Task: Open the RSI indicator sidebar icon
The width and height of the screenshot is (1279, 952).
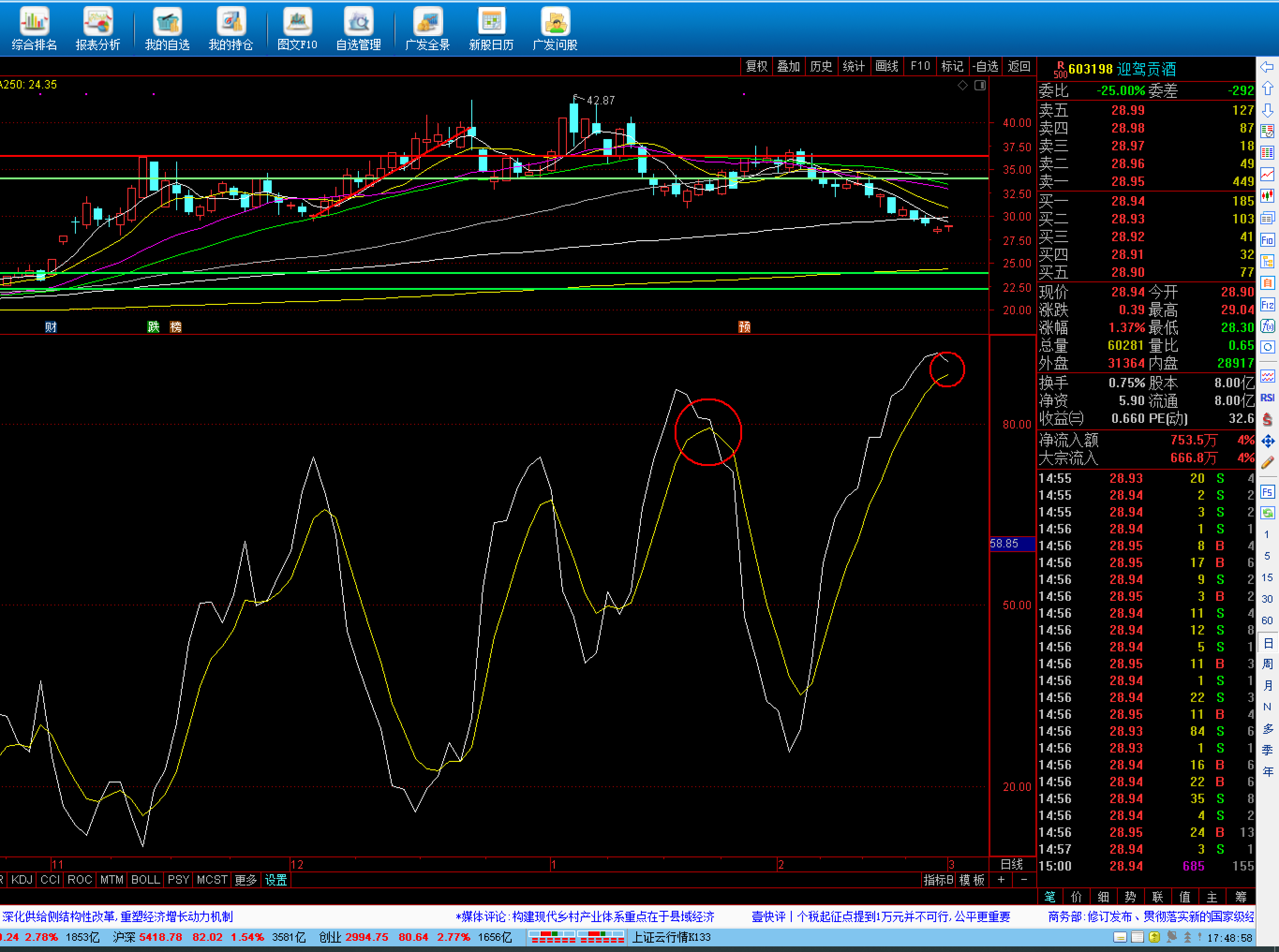Action: tap(1267, 398)
